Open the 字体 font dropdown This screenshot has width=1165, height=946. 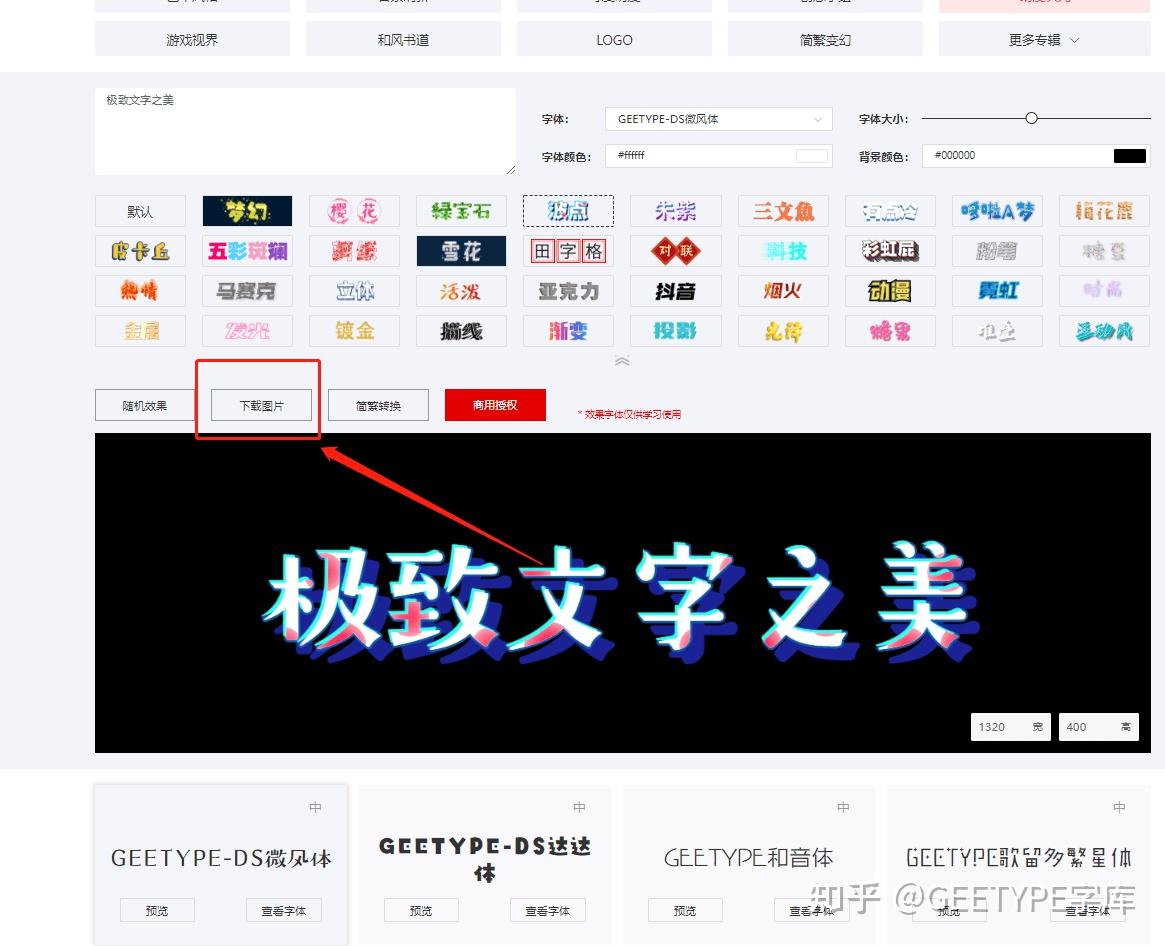718,118
